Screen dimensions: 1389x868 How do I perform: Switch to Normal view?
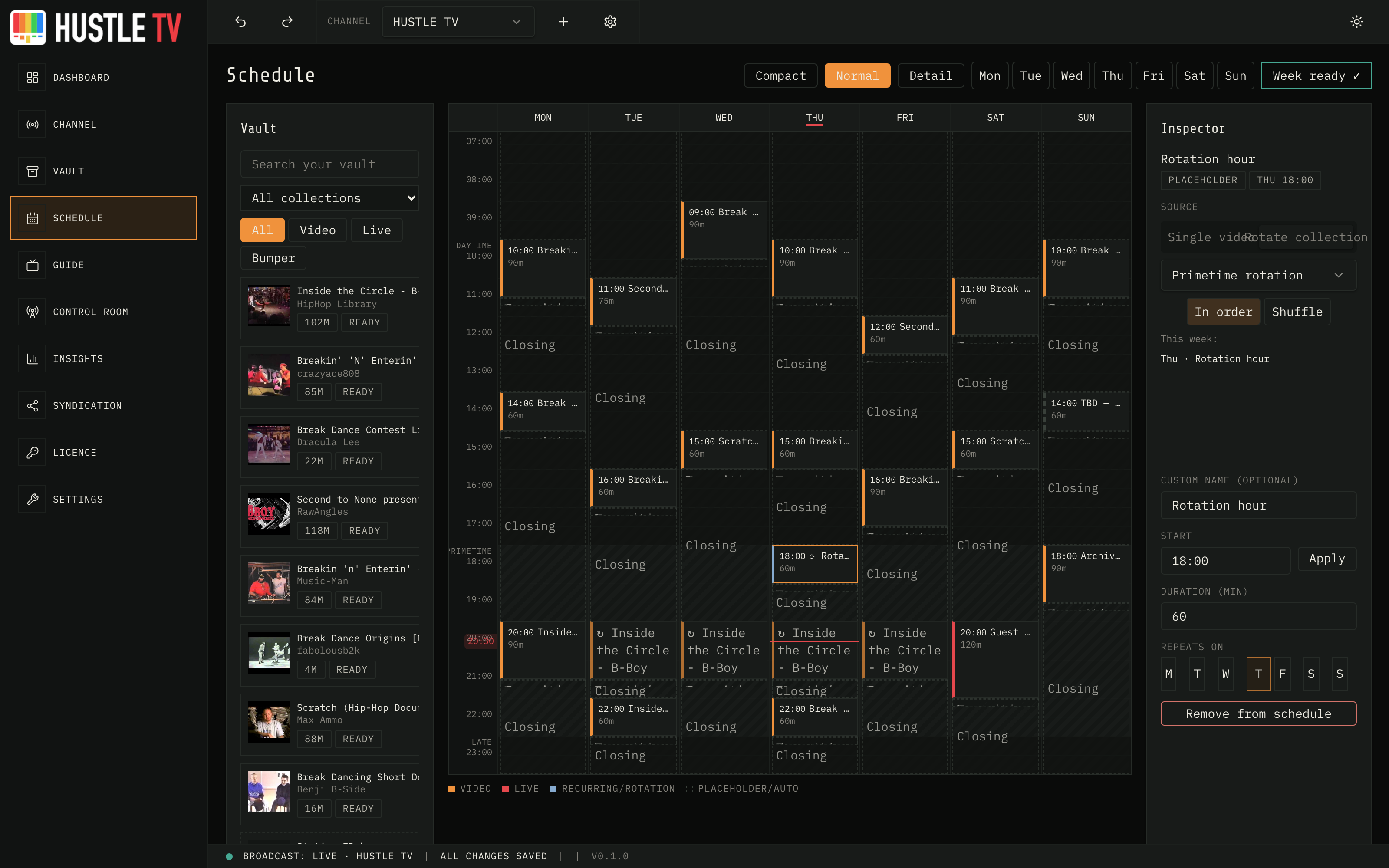pyautogui.click(x=857, y=76)
